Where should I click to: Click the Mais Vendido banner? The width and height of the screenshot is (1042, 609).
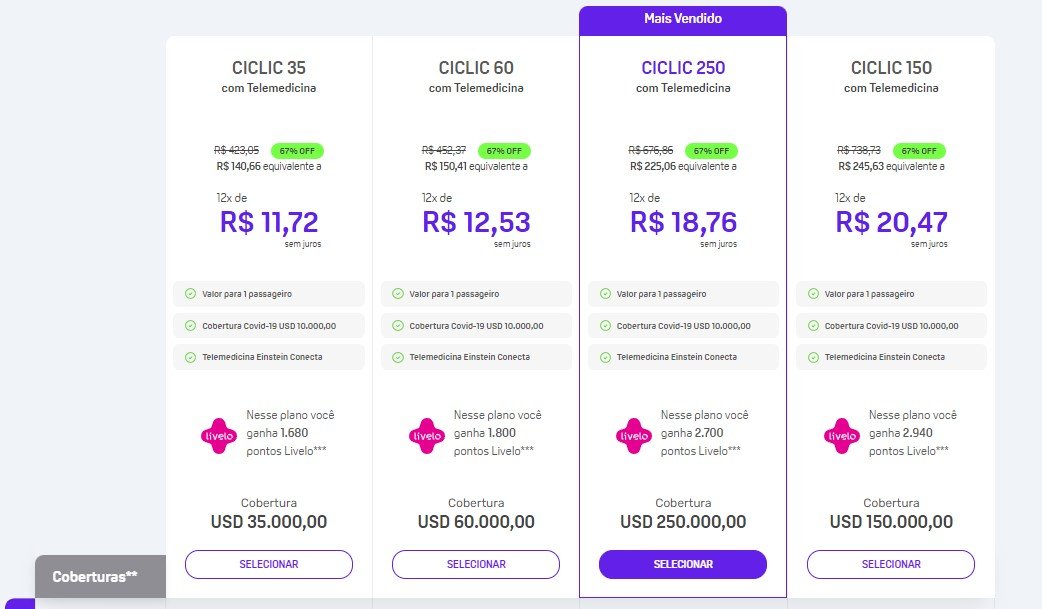click(x=682, y=20)
